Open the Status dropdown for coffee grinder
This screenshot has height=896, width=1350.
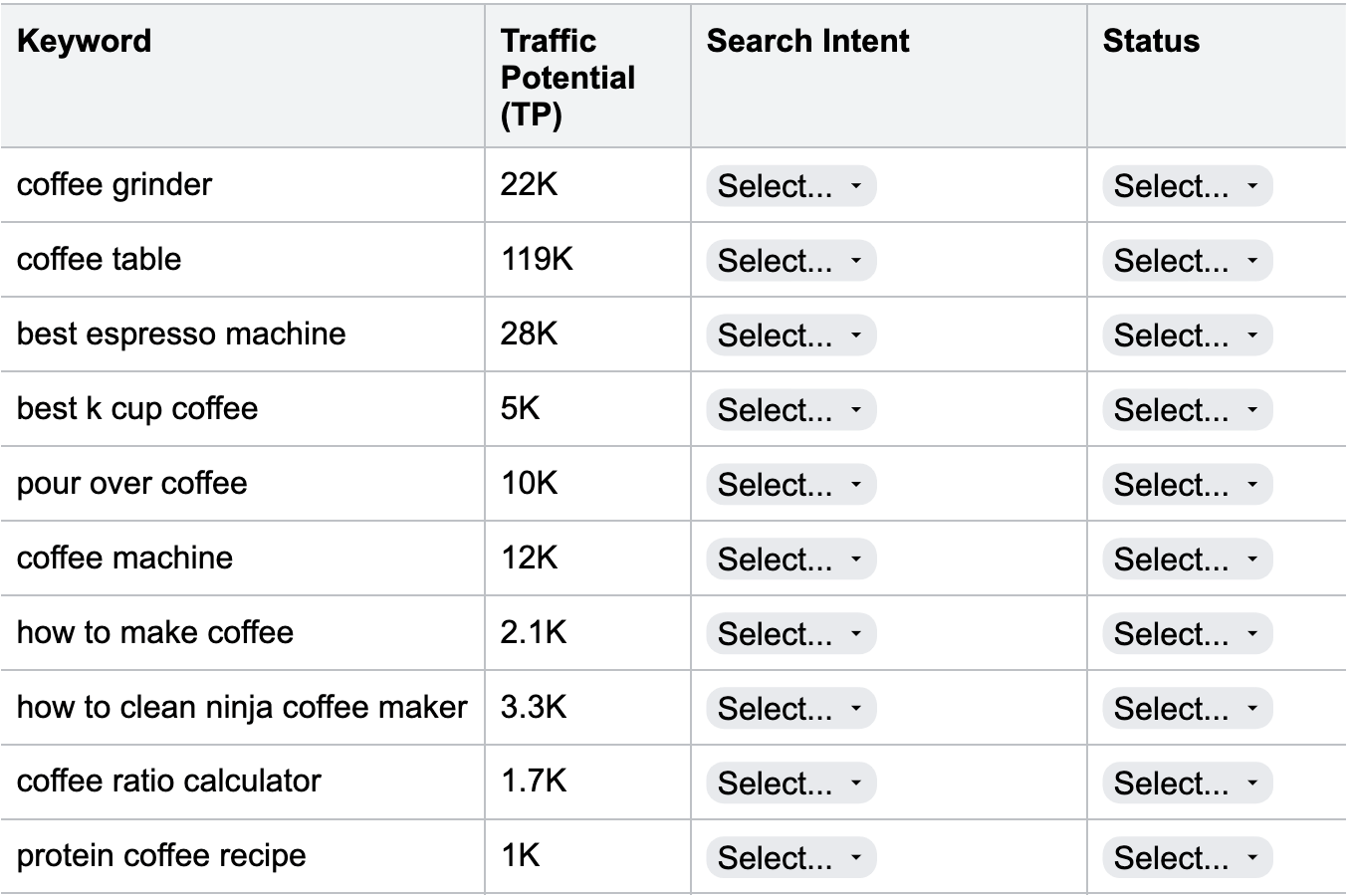coord(1187,185)
